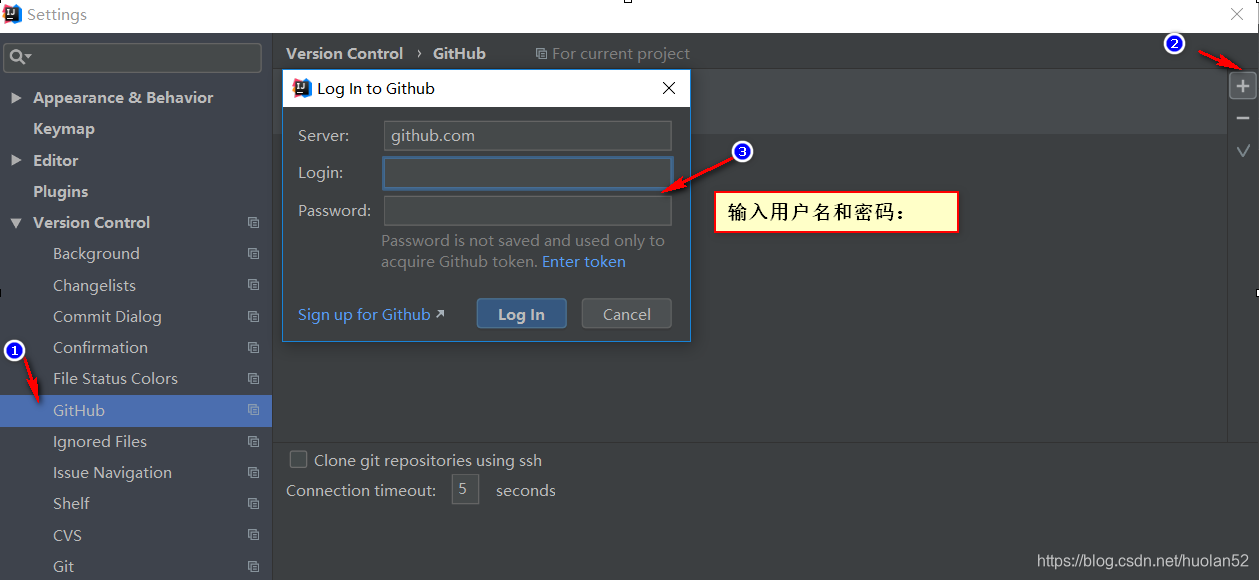The height and width of the screenshot is (580, 1259).
Task: Click project-level icon beside Git
Action: tap(253, 566)
